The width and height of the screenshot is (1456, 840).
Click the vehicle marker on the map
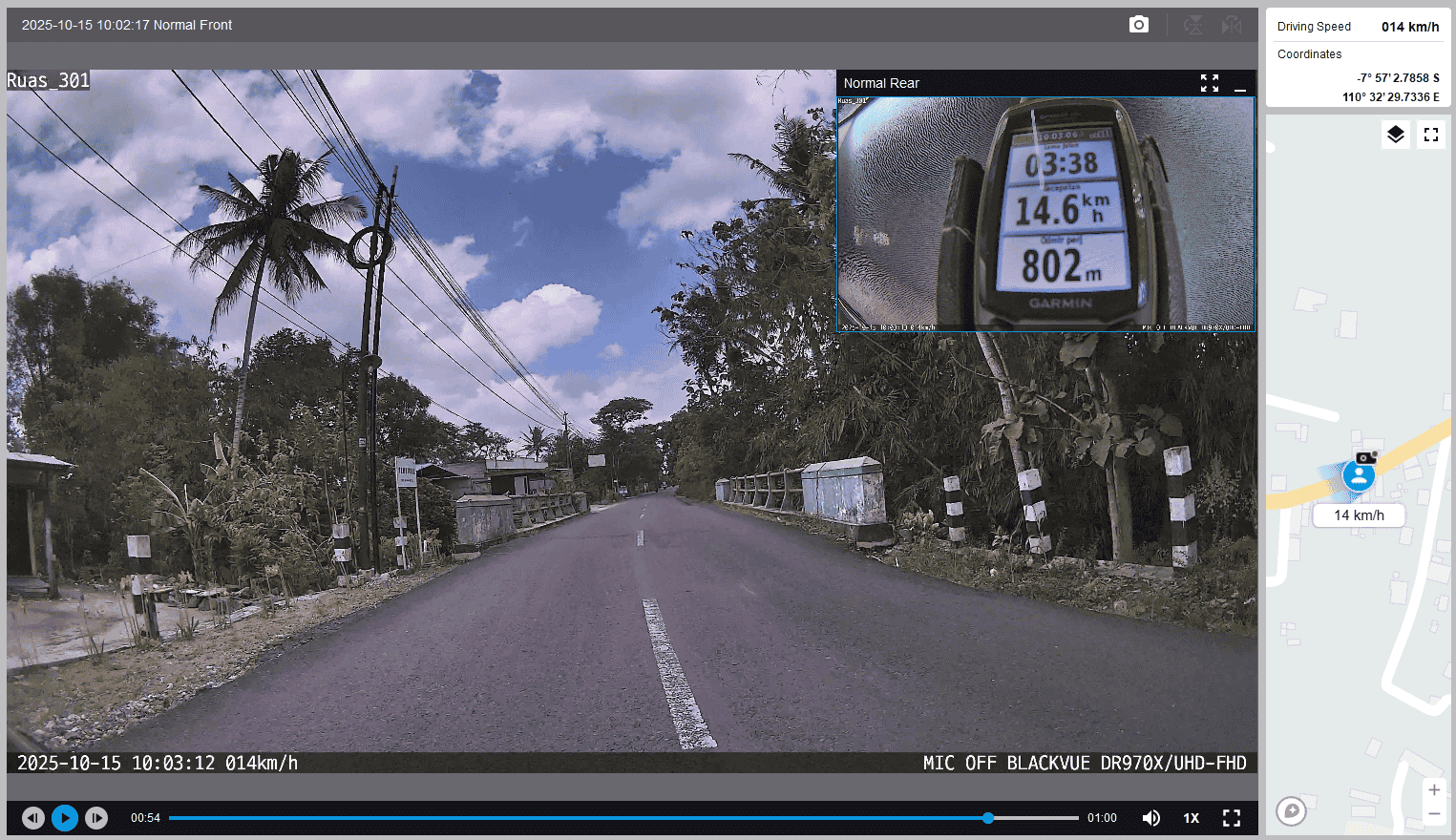pyautogui.click(x=1359, y=474)
